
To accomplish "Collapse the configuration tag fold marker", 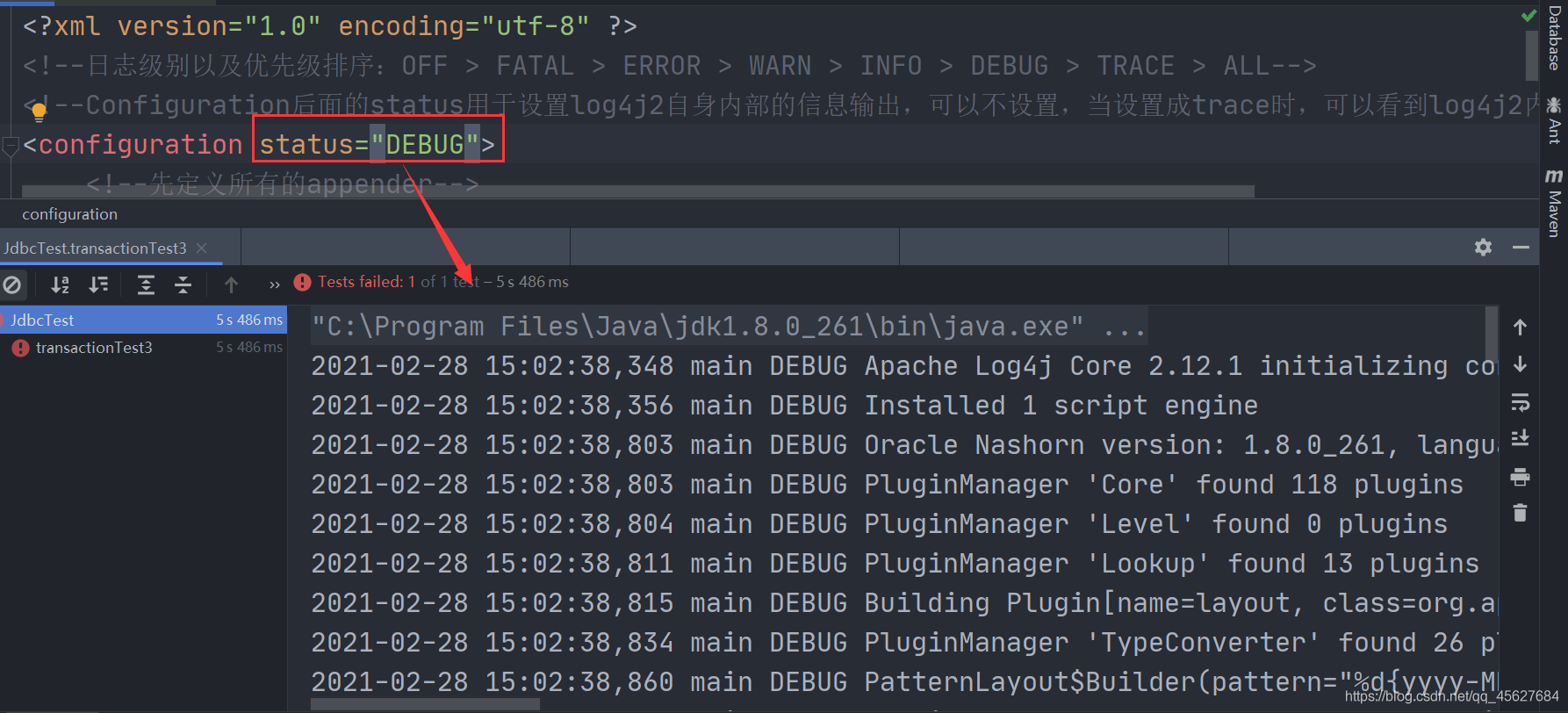I will coord(11,146).
